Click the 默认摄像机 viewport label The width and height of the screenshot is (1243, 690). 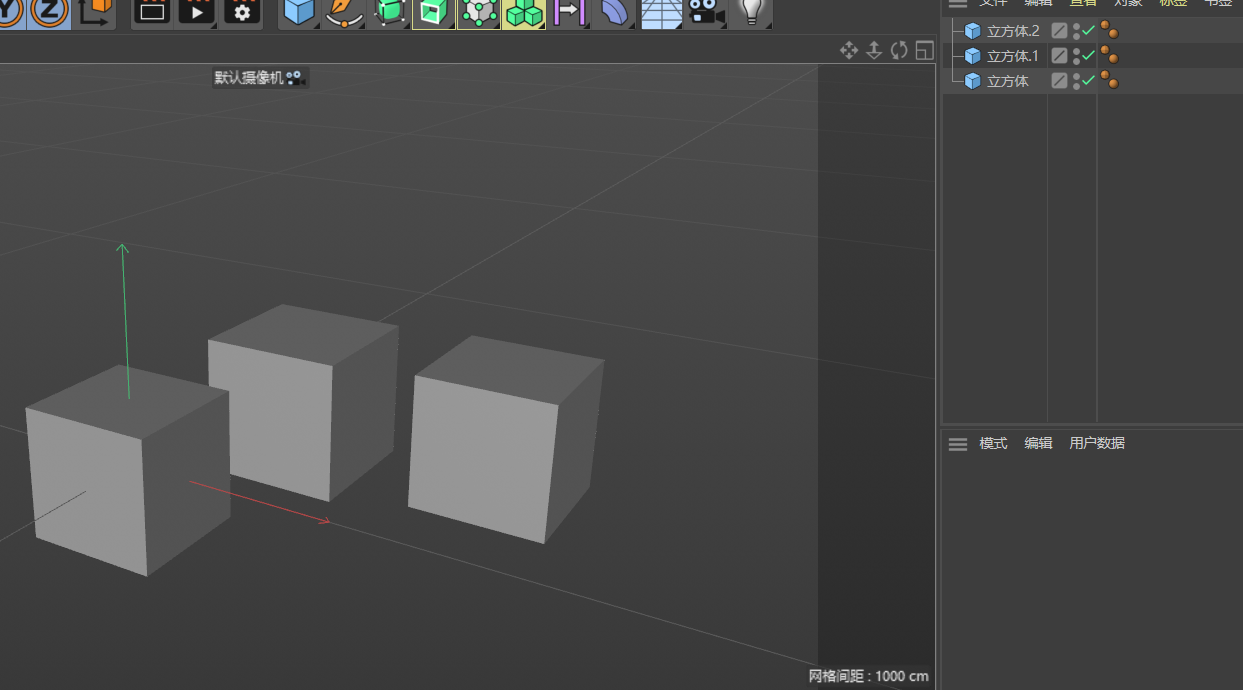click(250, 78)
